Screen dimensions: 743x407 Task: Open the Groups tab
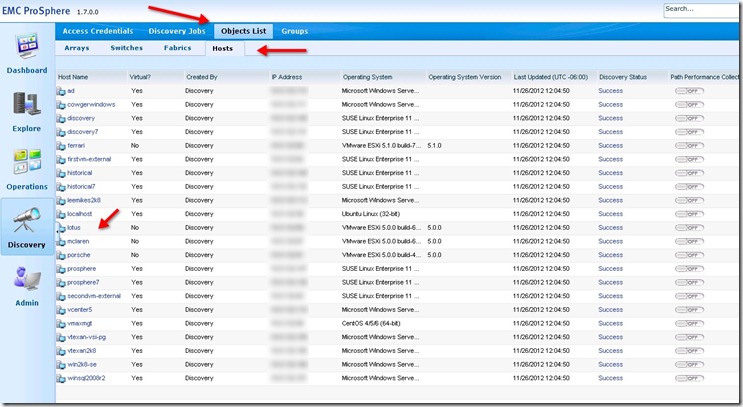pyautogui.click(x=294, y=31)
